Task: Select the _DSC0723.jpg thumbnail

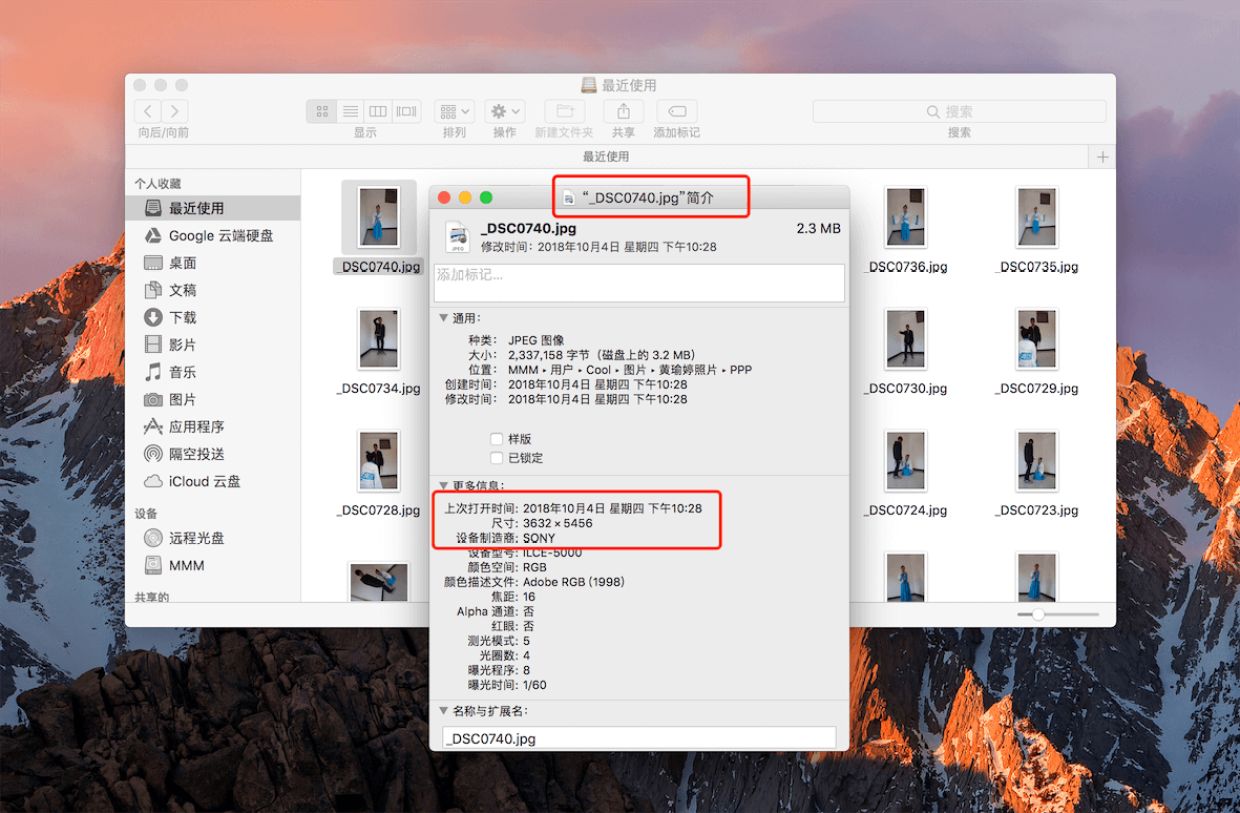Action: (x=1037, y=461)
